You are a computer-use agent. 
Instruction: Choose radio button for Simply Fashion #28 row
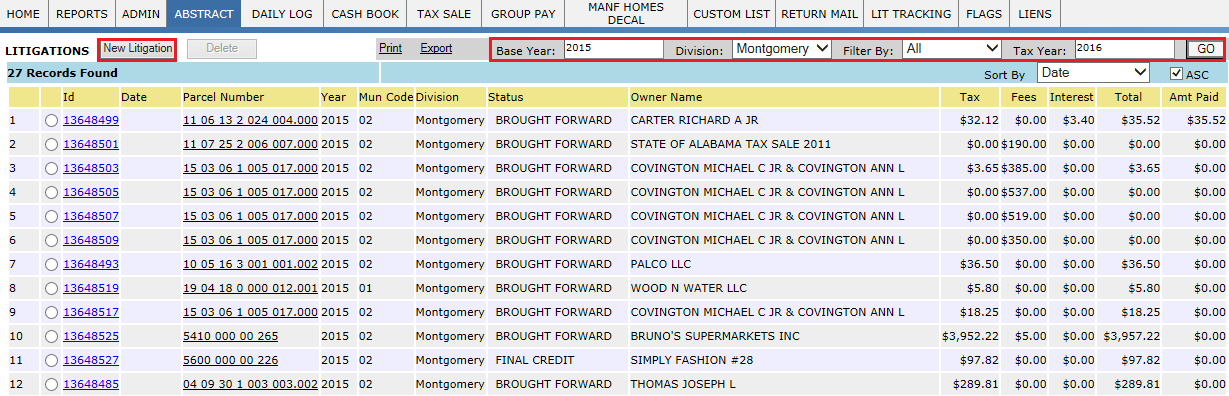tap(52, 361)
